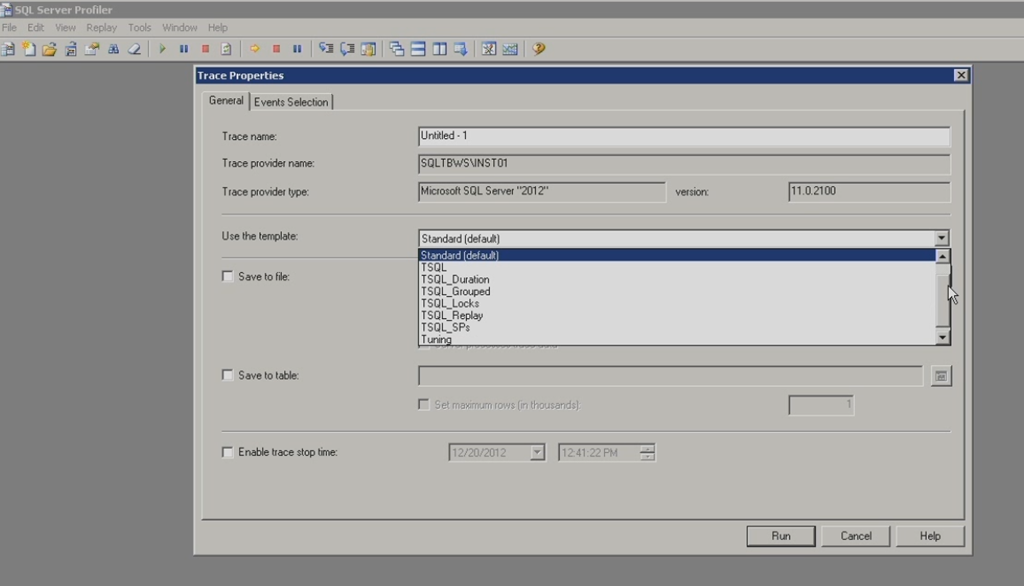Choose the Tuning template
The height and width of the screenshot is (586, 1024).
click(677, 339)
